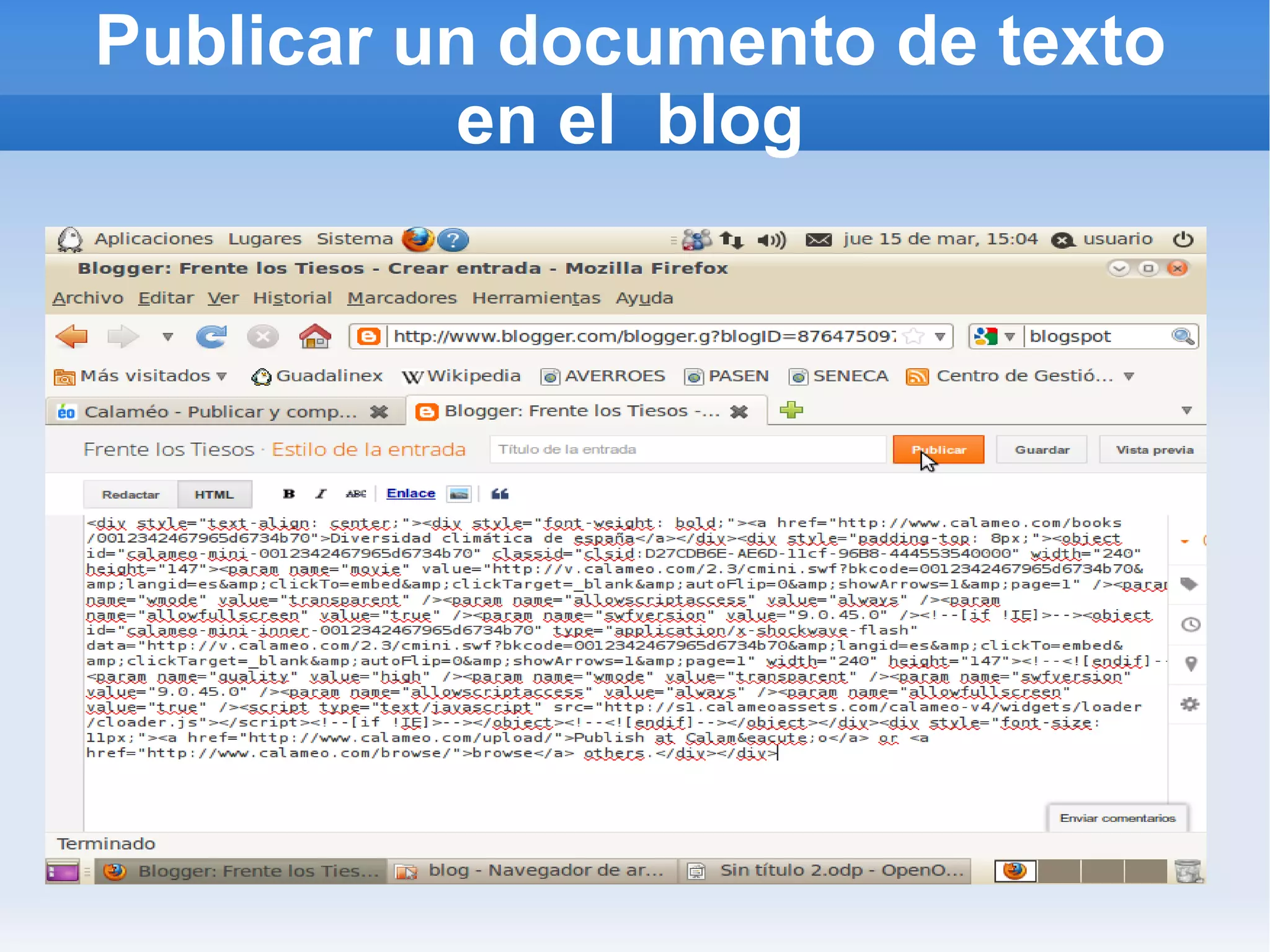Apply italic formatting in the editor
The image size is (1270, 952).
(x=321, y=494)
